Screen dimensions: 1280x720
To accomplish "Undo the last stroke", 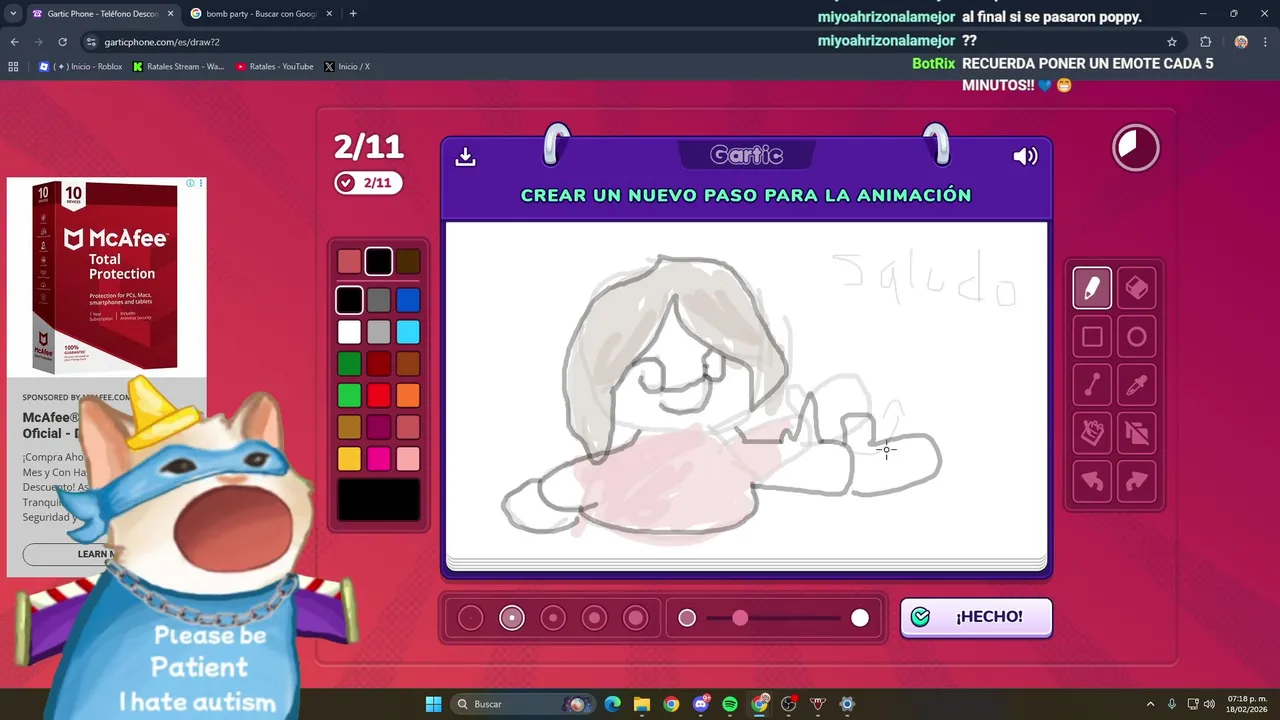I will tap(1092, 481).
